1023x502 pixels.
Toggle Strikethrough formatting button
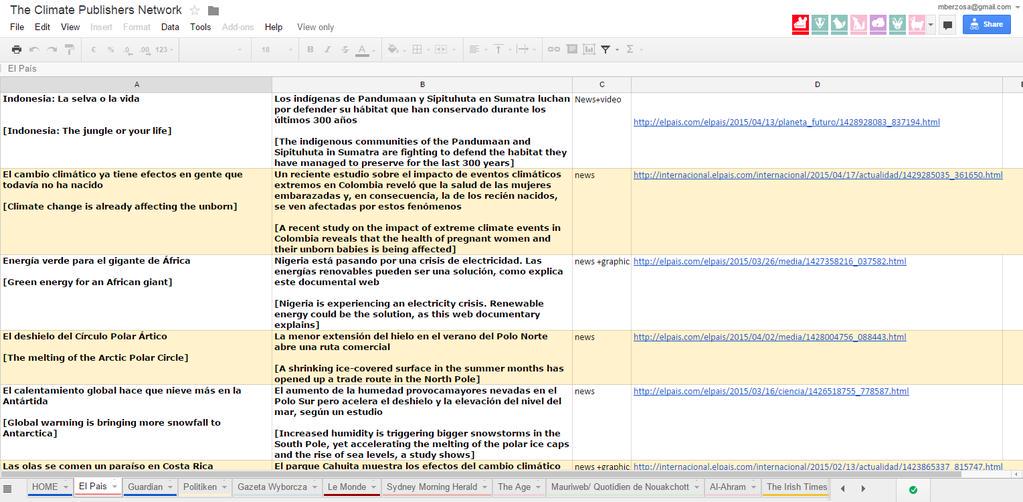coord(345,49)
